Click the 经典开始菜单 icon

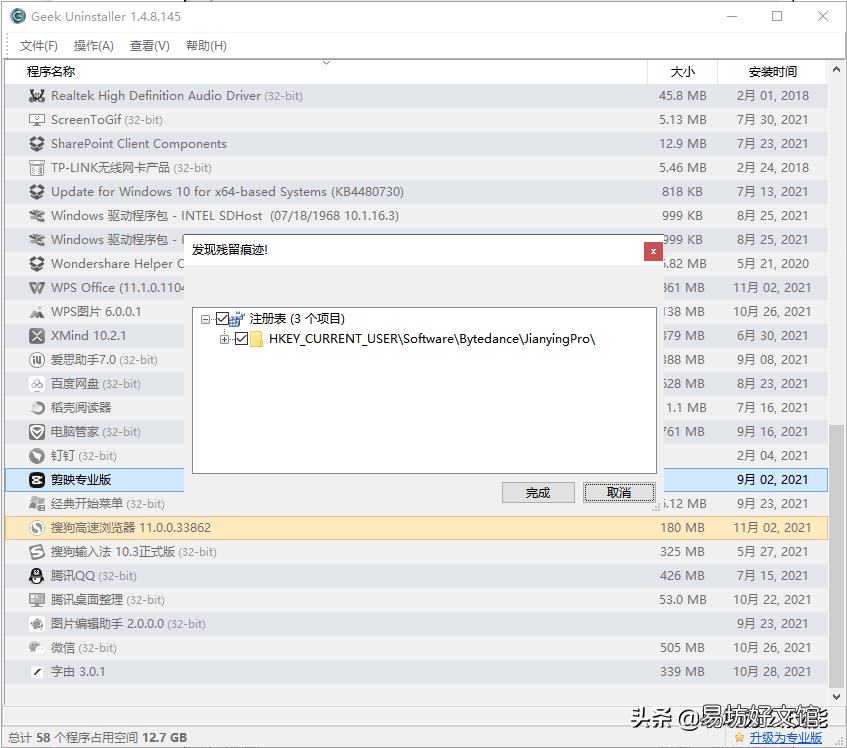tap(37, 504)
